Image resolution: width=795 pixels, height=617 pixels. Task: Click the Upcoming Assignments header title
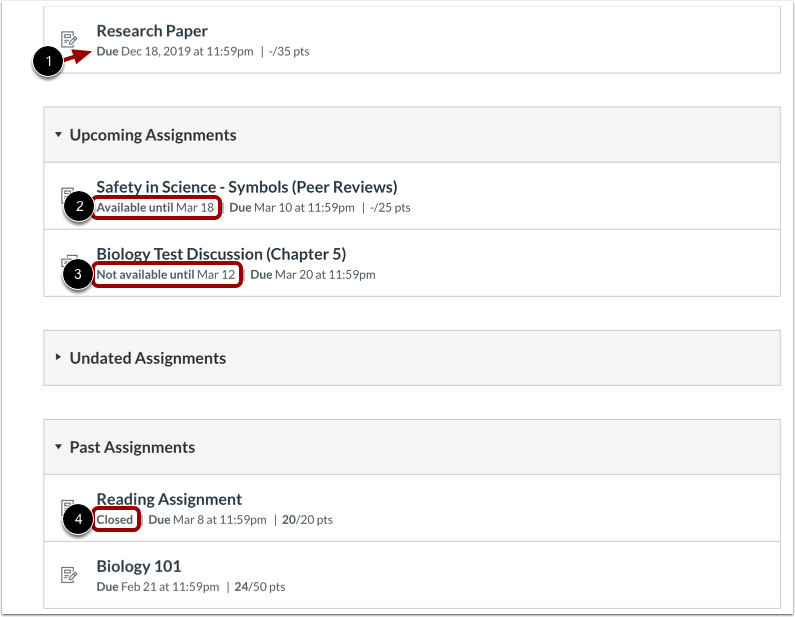153,135
